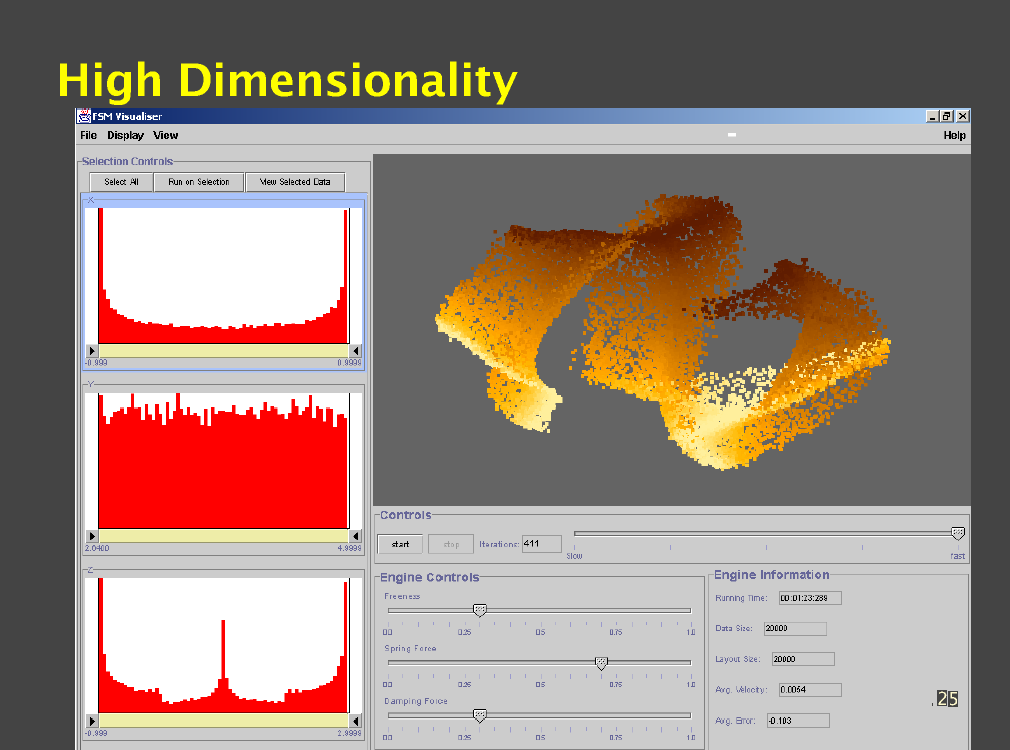Click the Avg. Error field

click(x=798, y=720)
